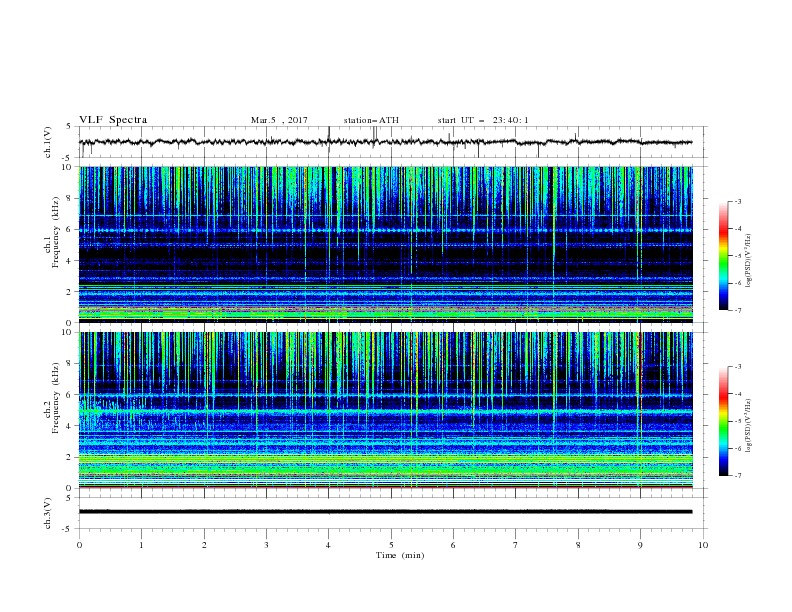Click the "Time (min)" x-axis label
Image resolution: width=792 pixels, height=612 pixels.
[x=400, y=555]
